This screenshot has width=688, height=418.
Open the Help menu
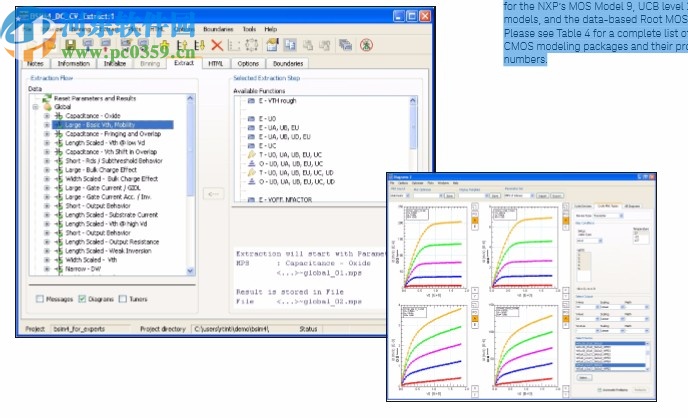tap(271, 29)
